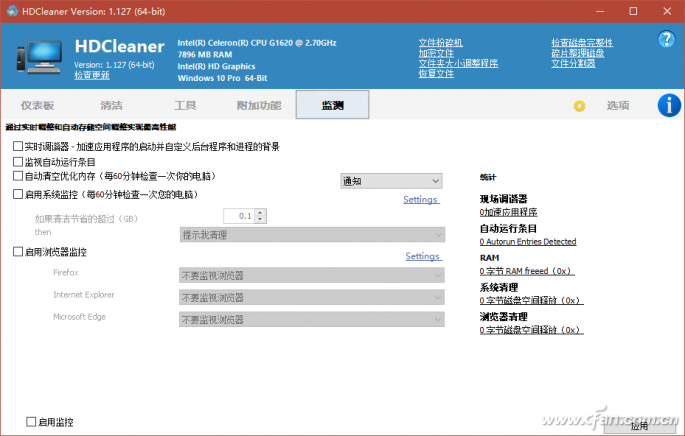
Task: Click the blue help question mark icon
Action: [x=666, y=39]
